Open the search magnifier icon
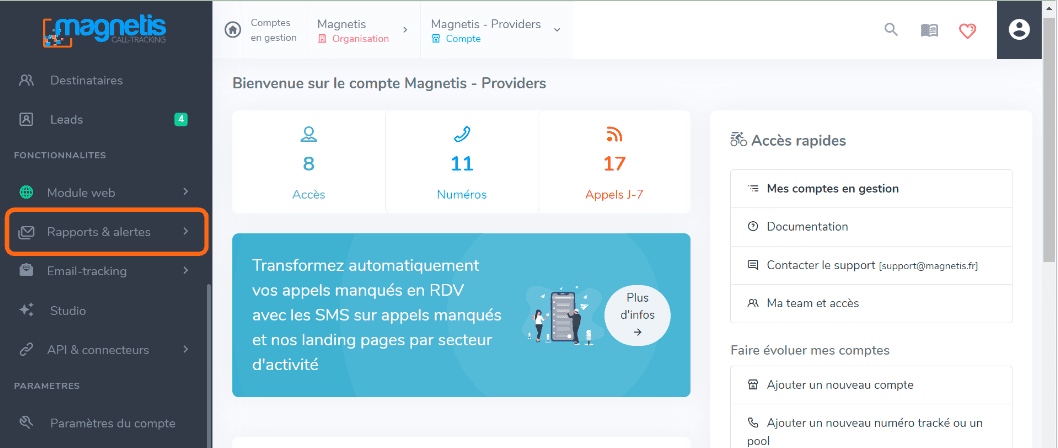 click(891, 30)
